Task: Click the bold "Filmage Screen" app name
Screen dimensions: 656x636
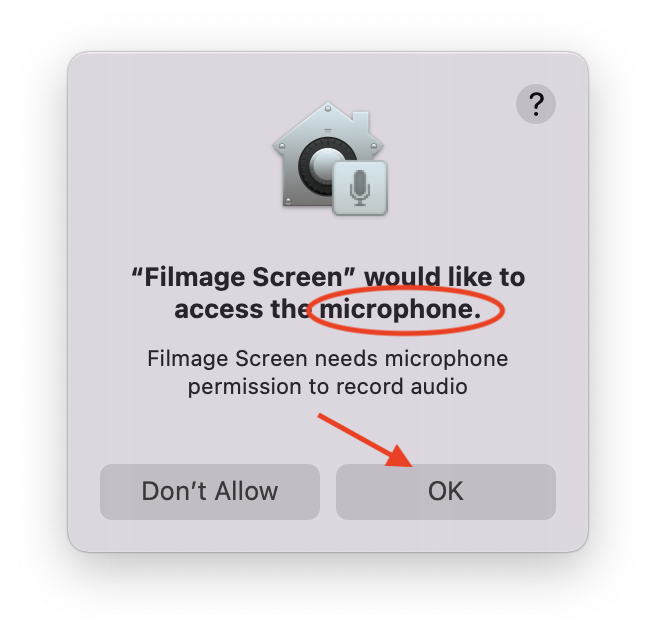Action: [243, 277]
